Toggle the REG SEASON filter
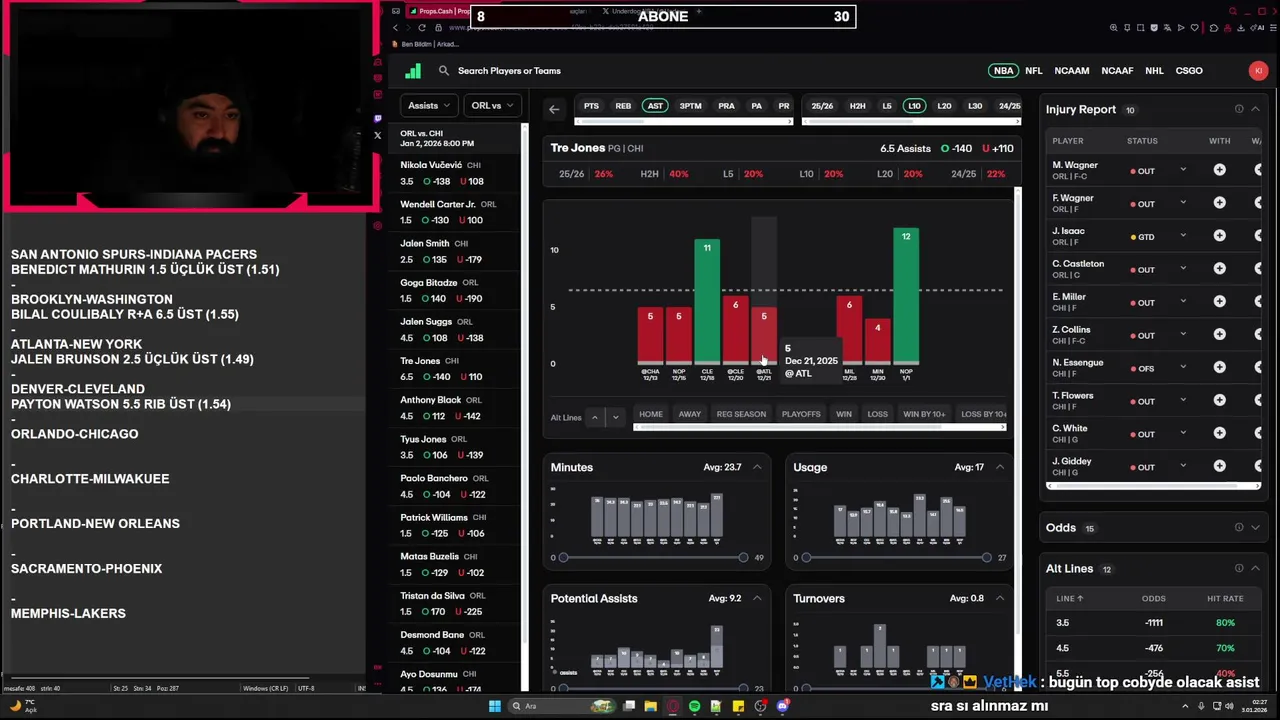Image resolution: width=1280 pixels, height=720 pixels. click(741, 414)
